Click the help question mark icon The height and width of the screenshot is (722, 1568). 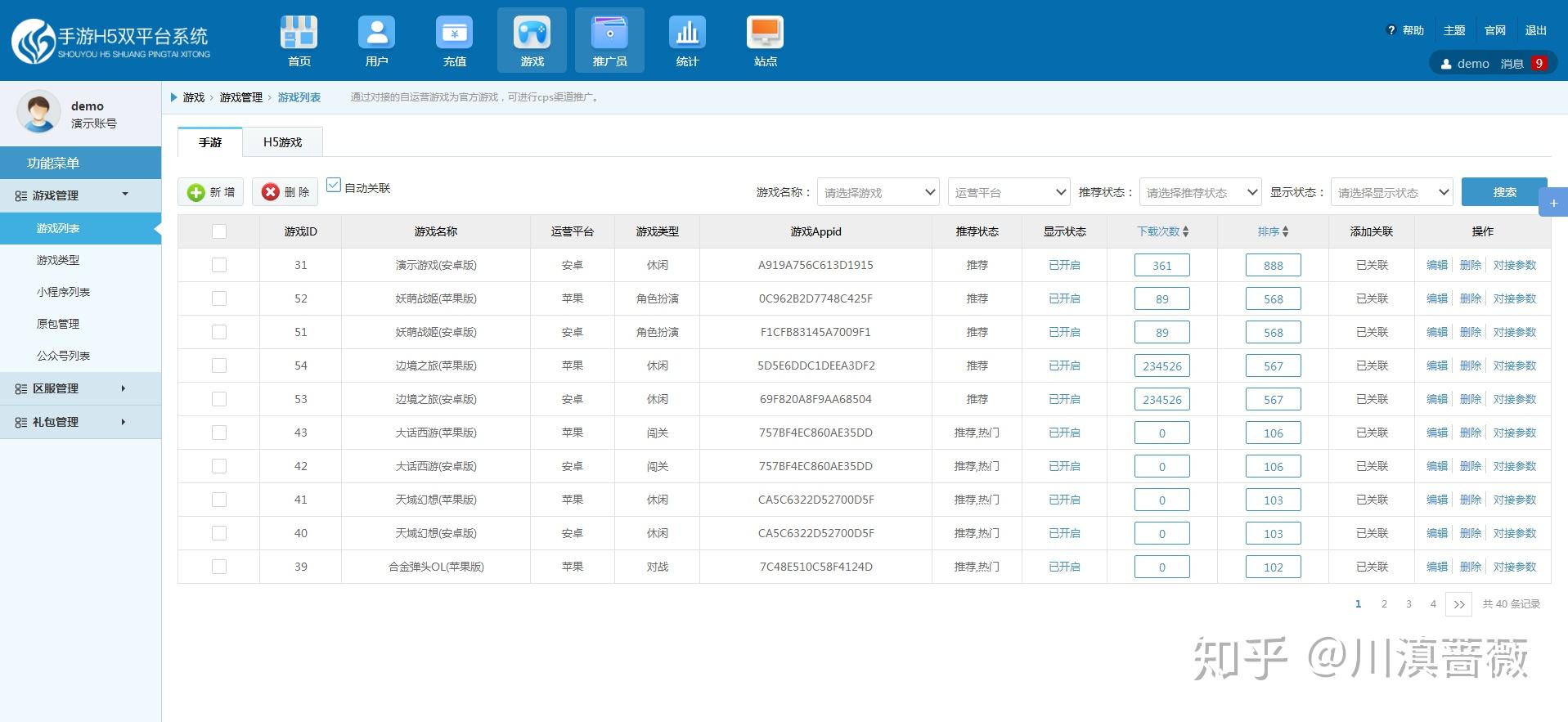[1391, 30]
